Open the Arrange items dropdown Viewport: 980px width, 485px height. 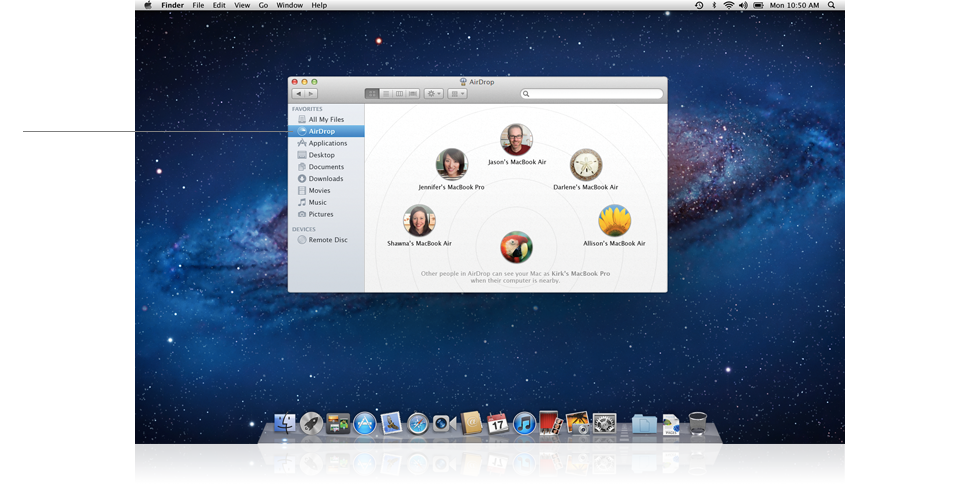pos(457,94)
